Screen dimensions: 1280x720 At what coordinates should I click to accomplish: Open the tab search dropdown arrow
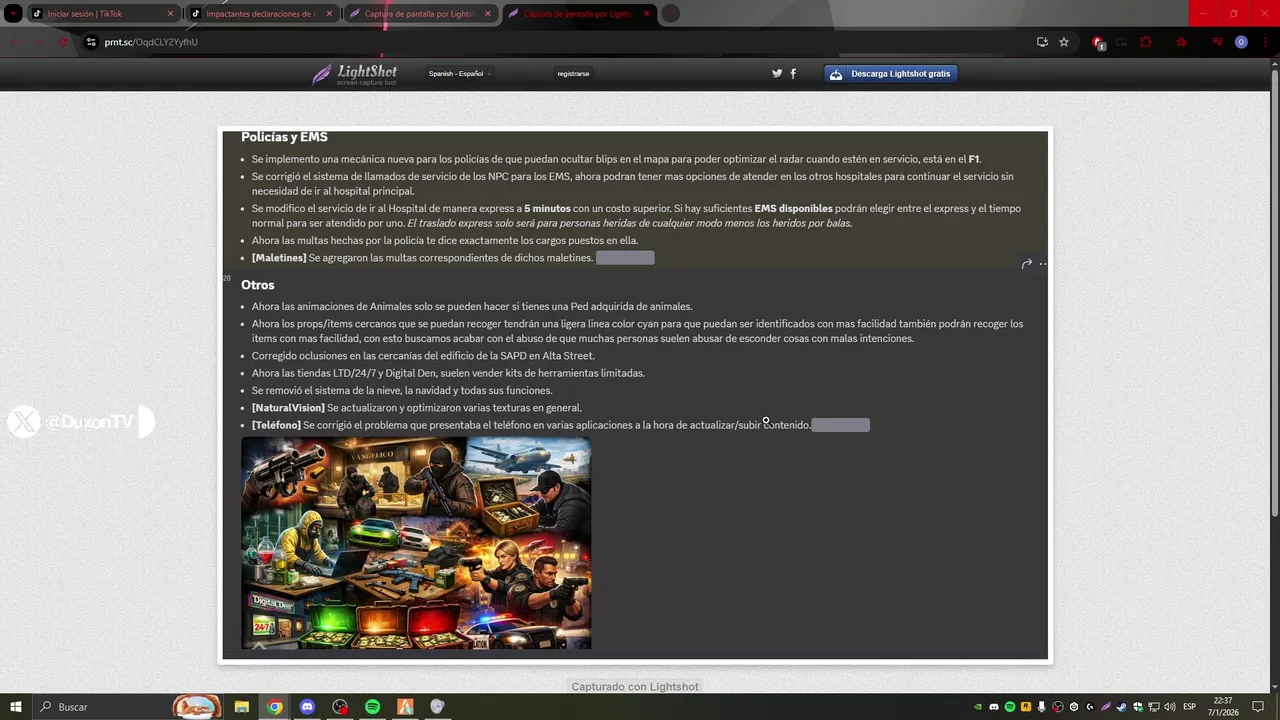click(x=14, y=14)
